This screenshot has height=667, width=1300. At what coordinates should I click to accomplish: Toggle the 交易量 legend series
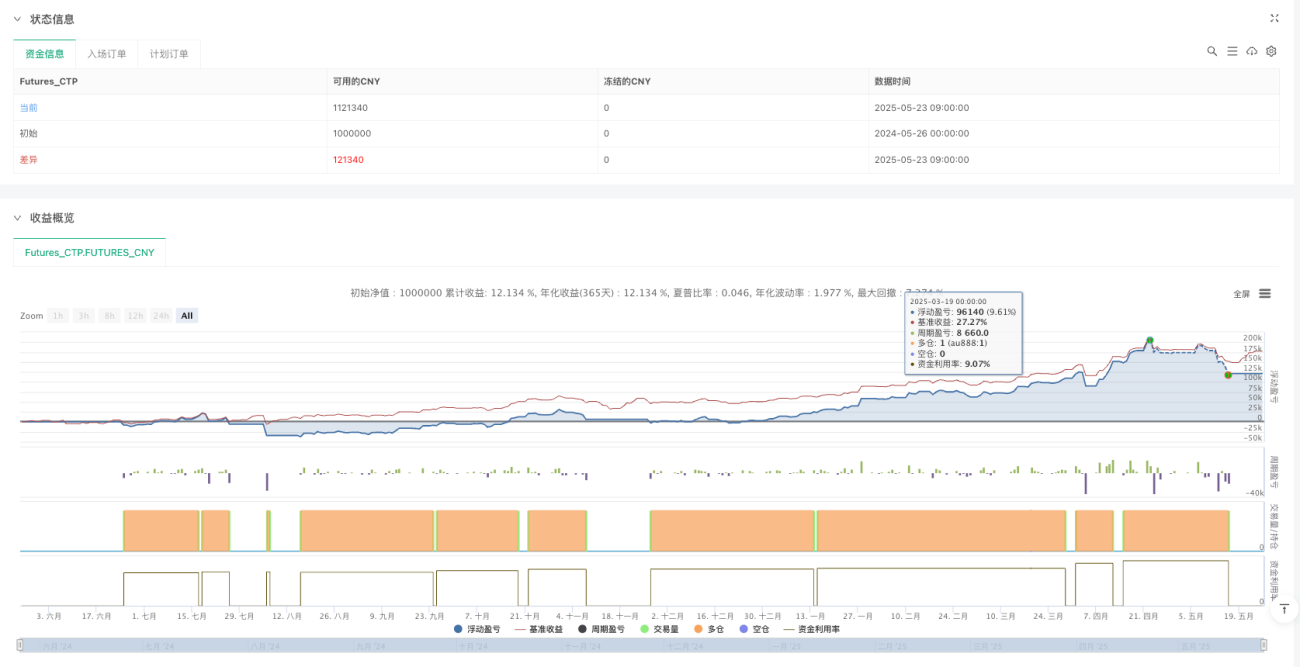coord(660,629)
